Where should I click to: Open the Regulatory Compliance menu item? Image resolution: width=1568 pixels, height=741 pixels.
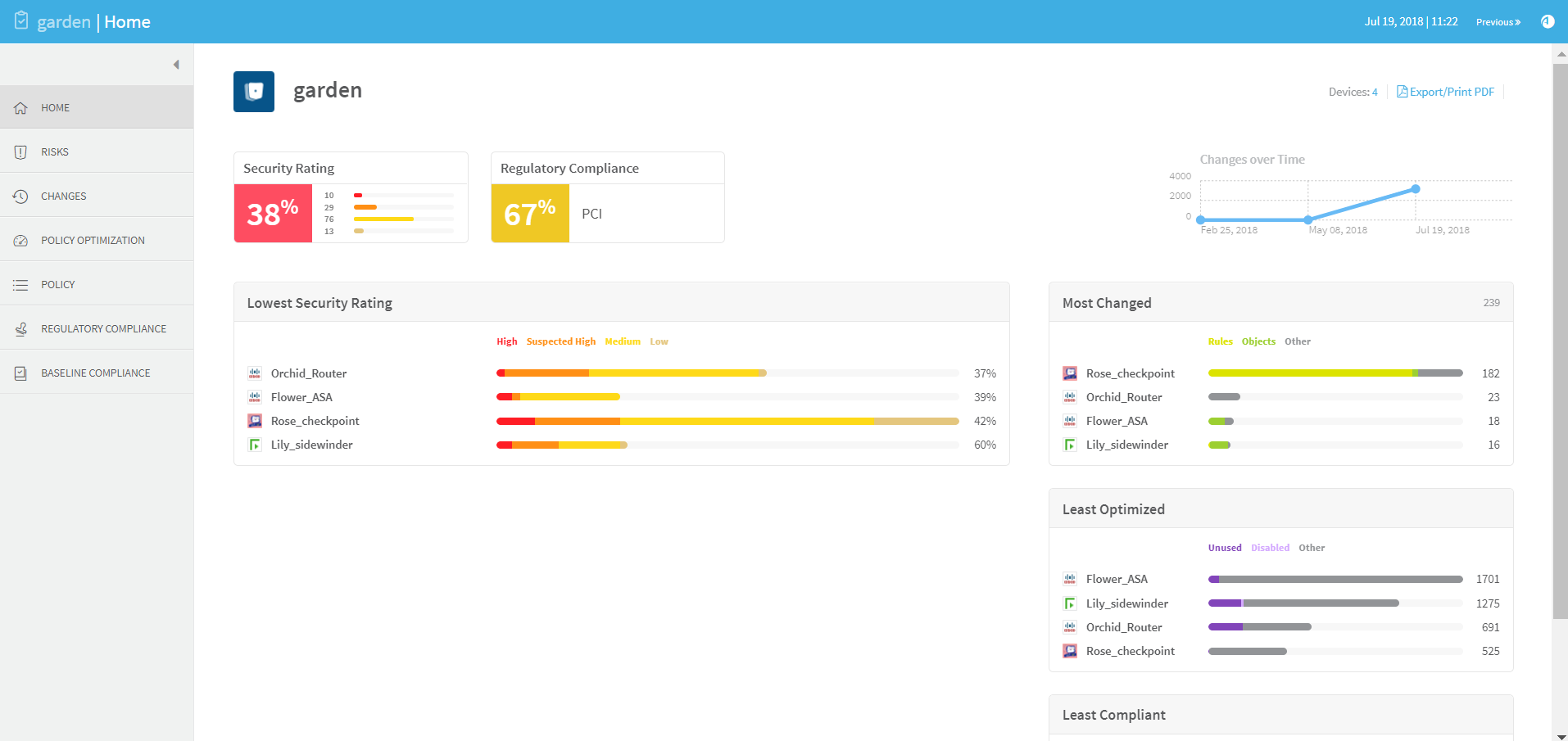(x=103, y=329)
